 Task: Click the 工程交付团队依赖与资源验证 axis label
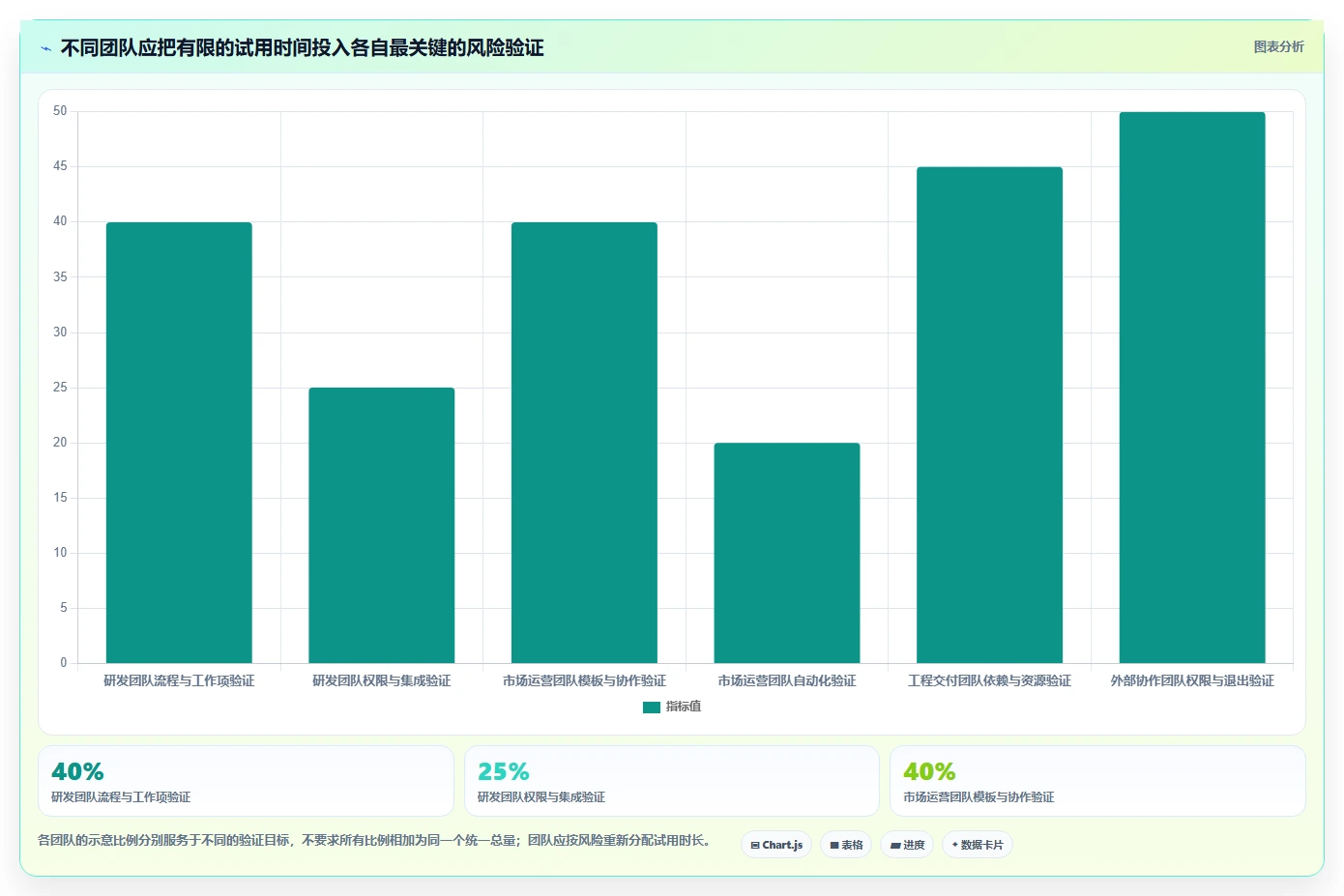pos(989,680)
